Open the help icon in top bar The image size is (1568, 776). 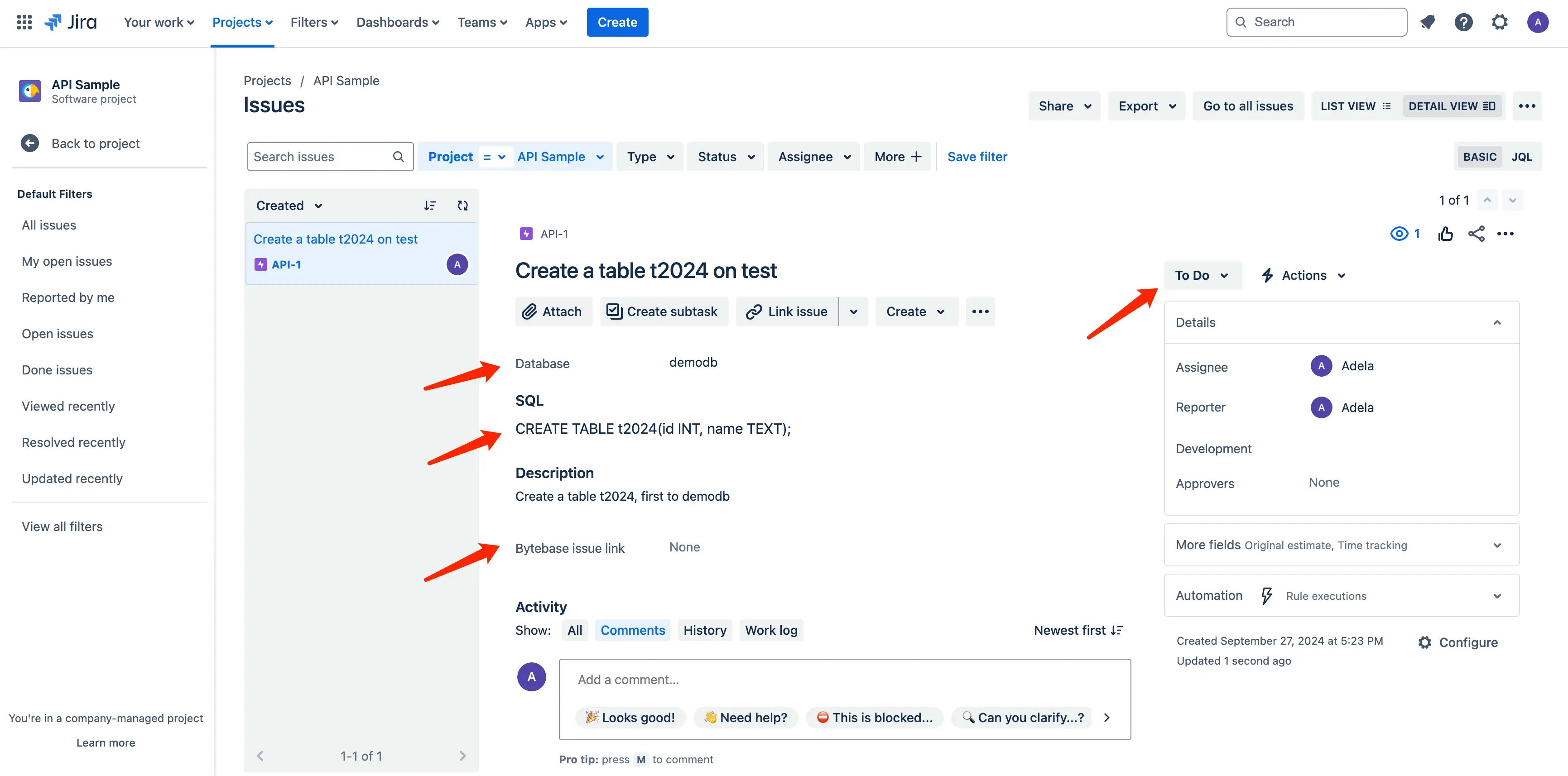(x=1463, y=22)
